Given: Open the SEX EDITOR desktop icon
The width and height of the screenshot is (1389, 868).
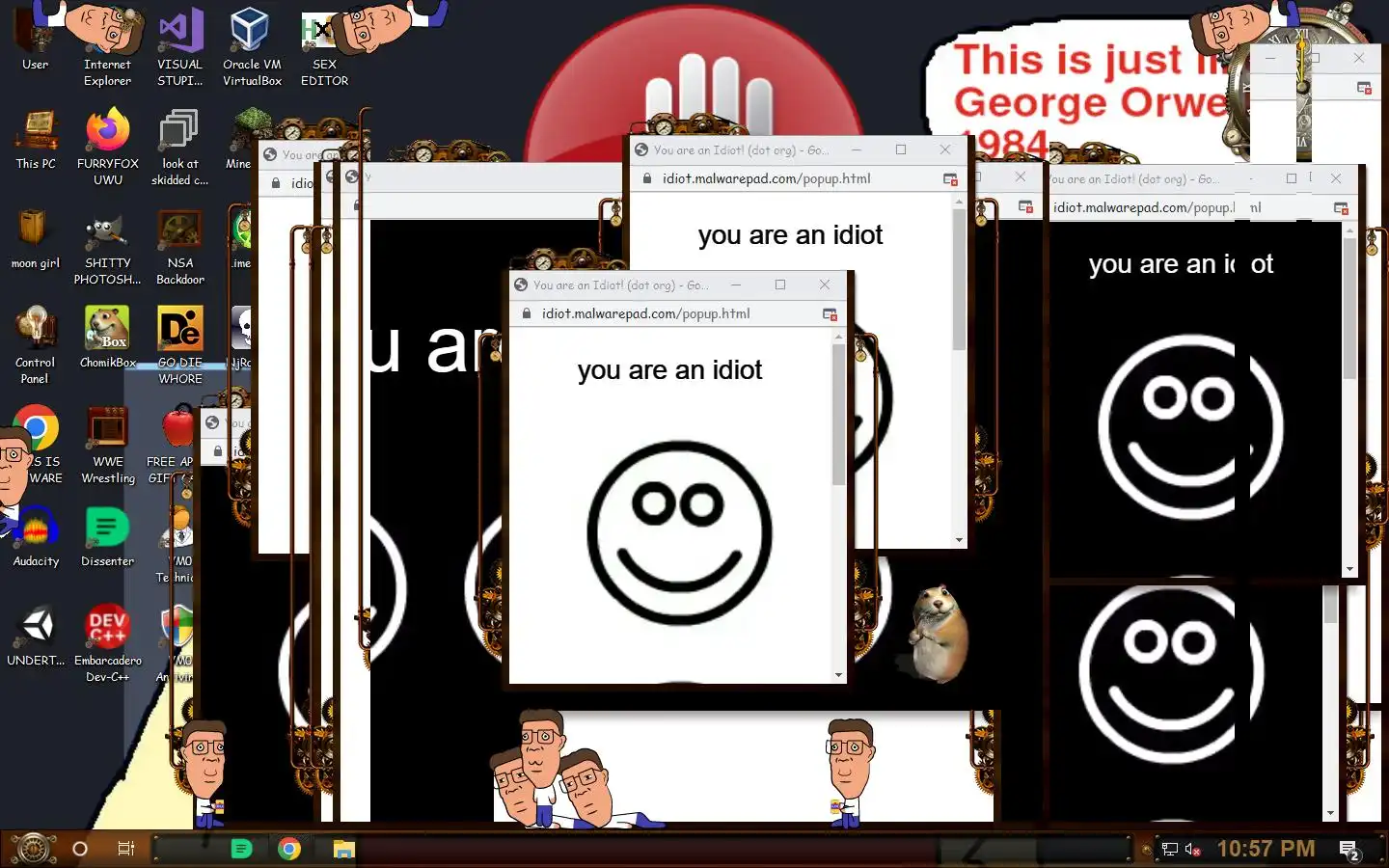Looking at the screenshot, I should [x=324, y=50].
